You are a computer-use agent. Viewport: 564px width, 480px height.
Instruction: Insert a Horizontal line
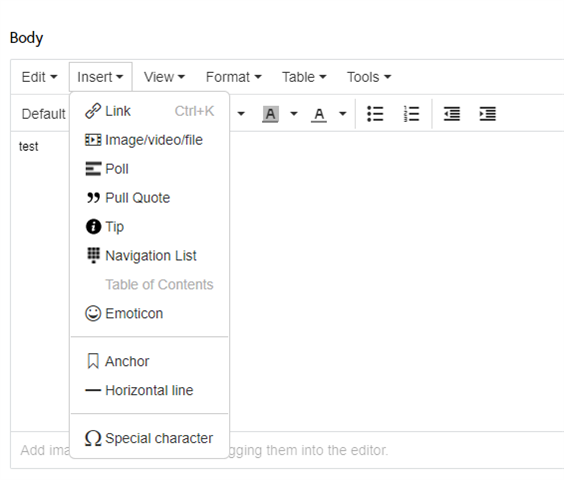[x=150, y=390]
